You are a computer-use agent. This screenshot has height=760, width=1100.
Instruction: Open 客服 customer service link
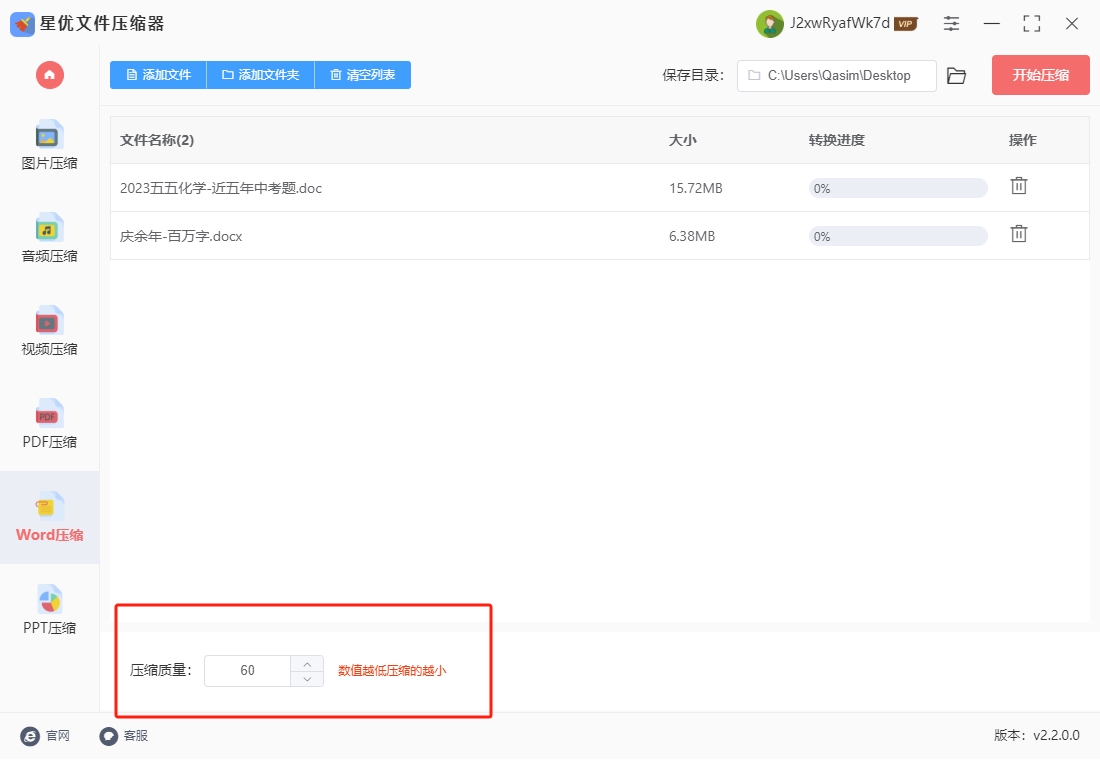[x=124, y=735]
